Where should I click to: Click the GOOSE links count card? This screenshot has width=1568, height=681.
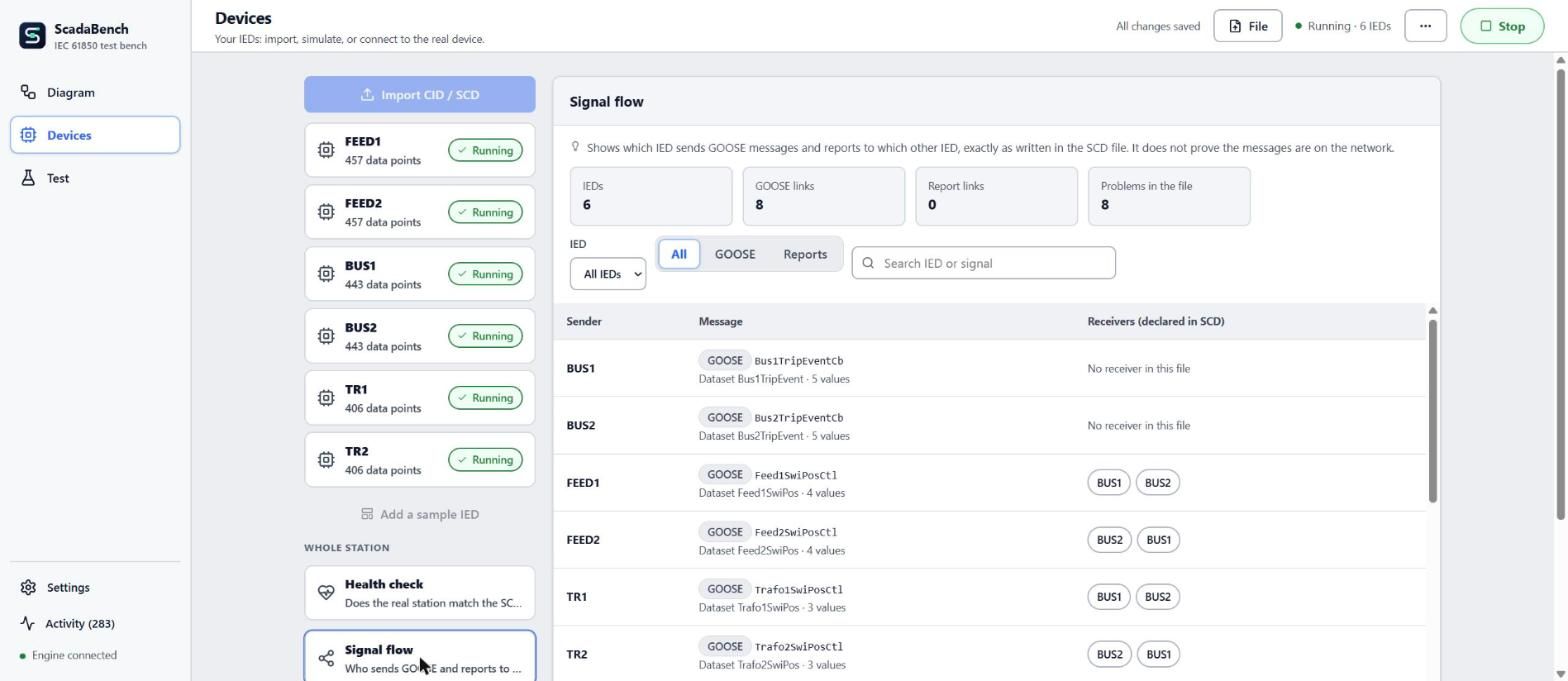pos(824,196)
